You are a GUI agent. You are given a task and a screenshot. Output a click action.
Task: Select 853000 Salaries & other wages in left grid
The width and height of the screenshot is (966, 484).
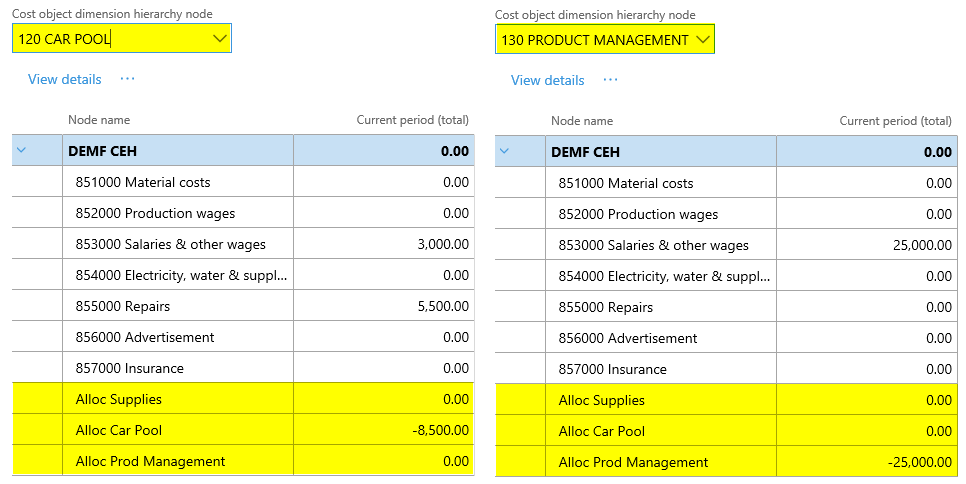pos(170,244)
